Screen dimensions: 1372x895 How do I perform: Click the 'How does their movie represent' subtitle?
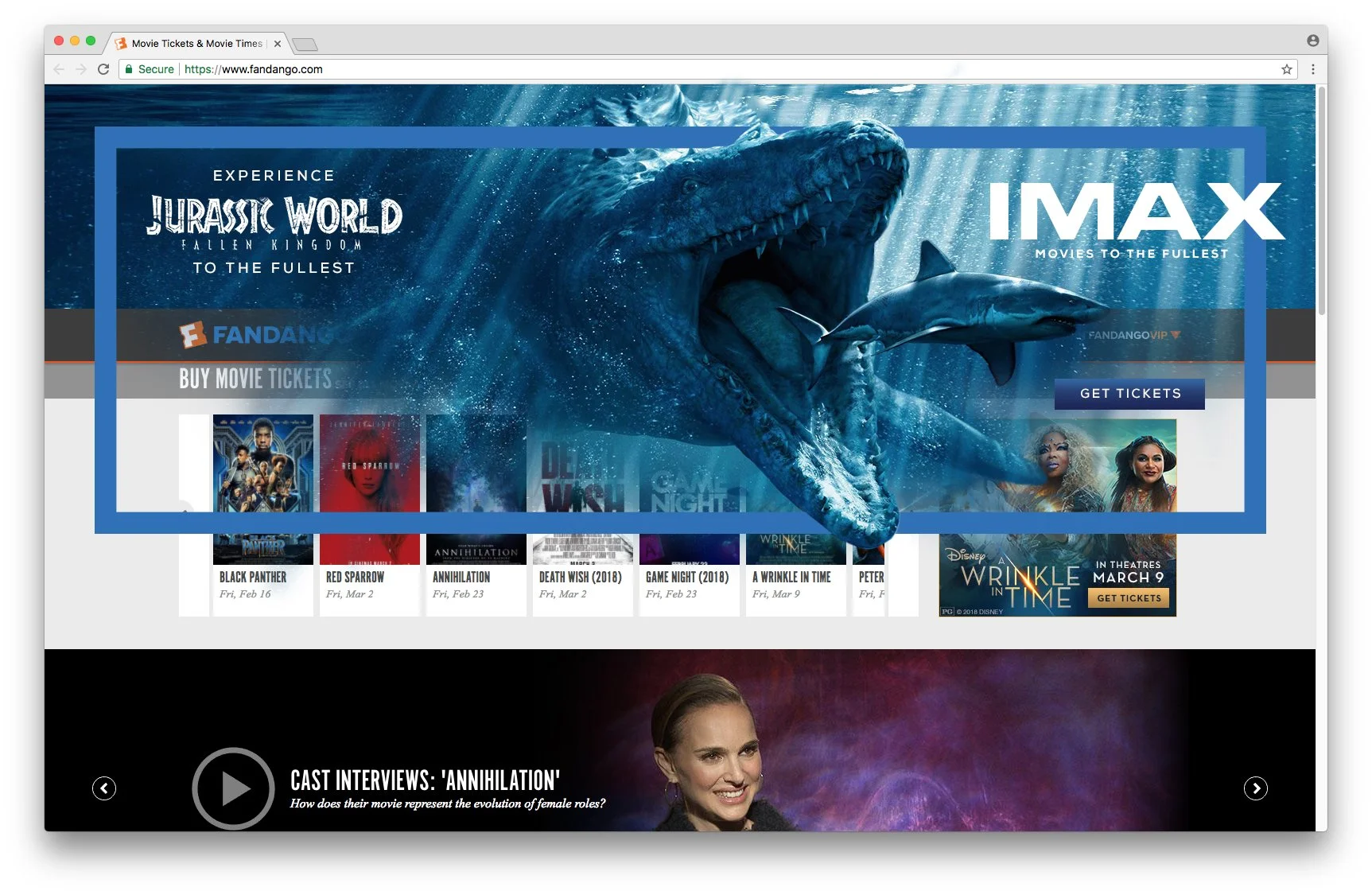click(448, 804)
